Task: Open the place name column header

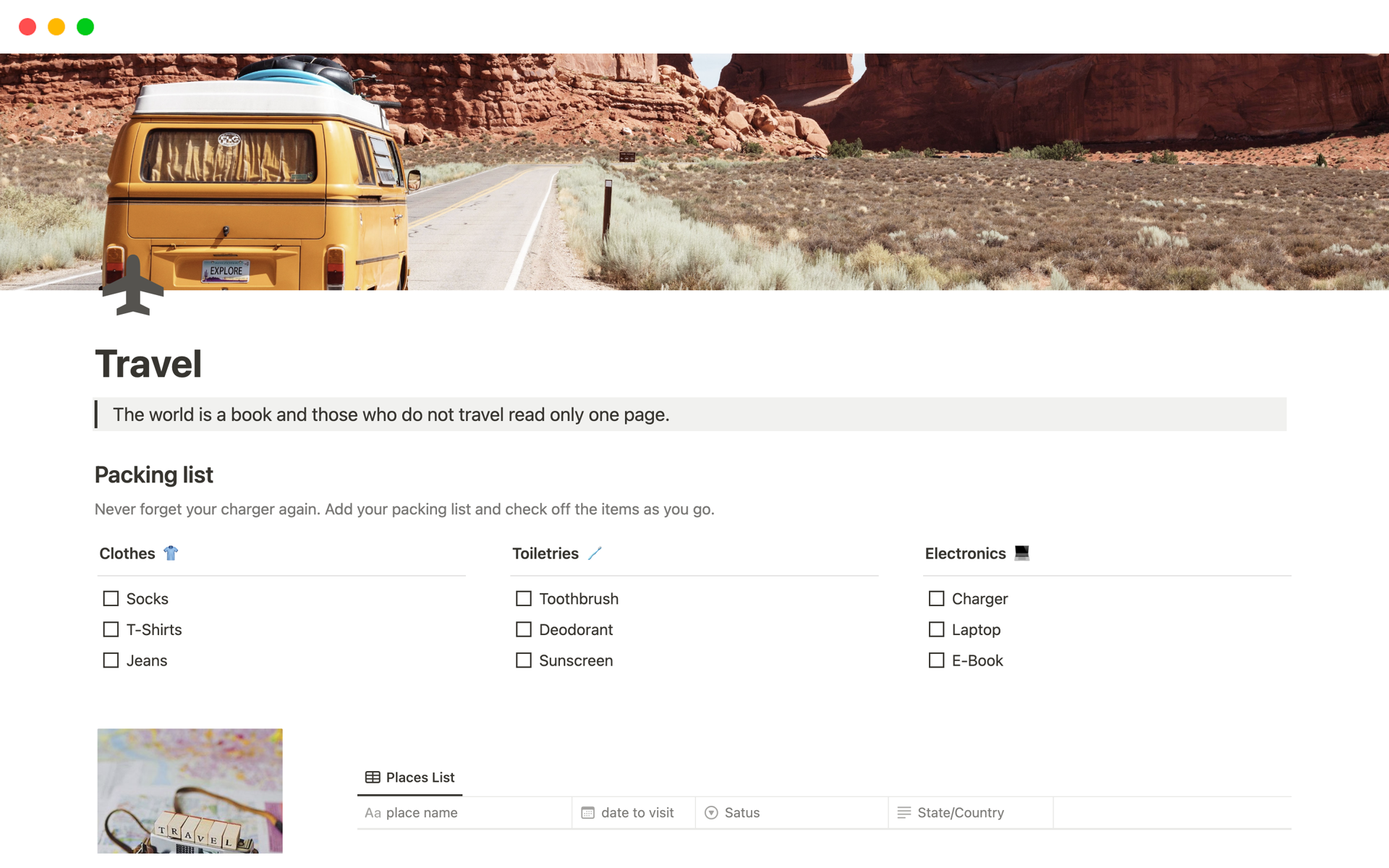Action: click(464, 813)
